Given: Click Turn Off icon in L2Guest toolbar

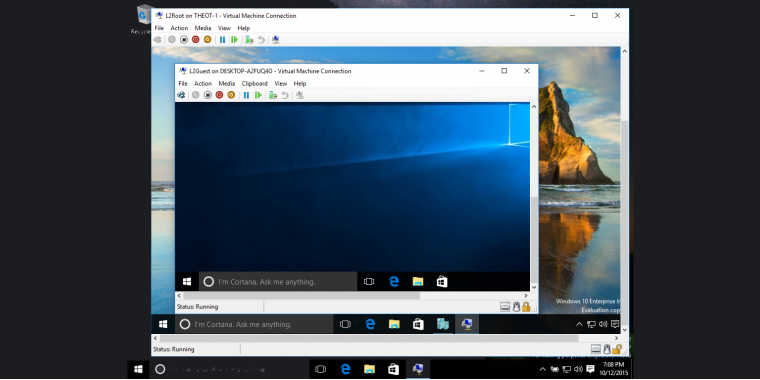Looking at the screenshot, I should pyautogui.click(x=207, y=95).
